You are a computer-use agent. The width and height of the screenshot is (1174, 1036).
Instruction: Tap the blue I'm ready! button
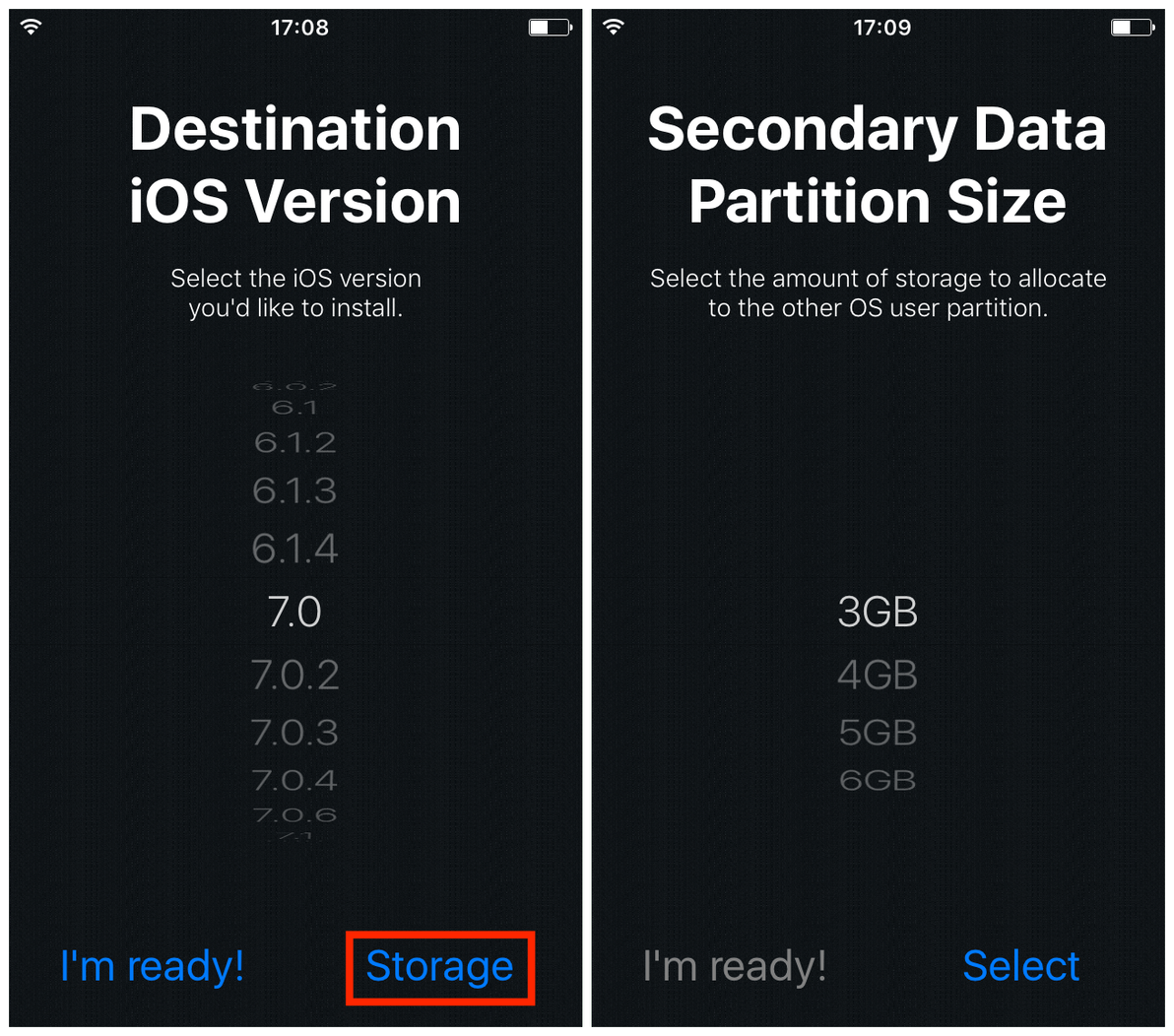[152, 966]
